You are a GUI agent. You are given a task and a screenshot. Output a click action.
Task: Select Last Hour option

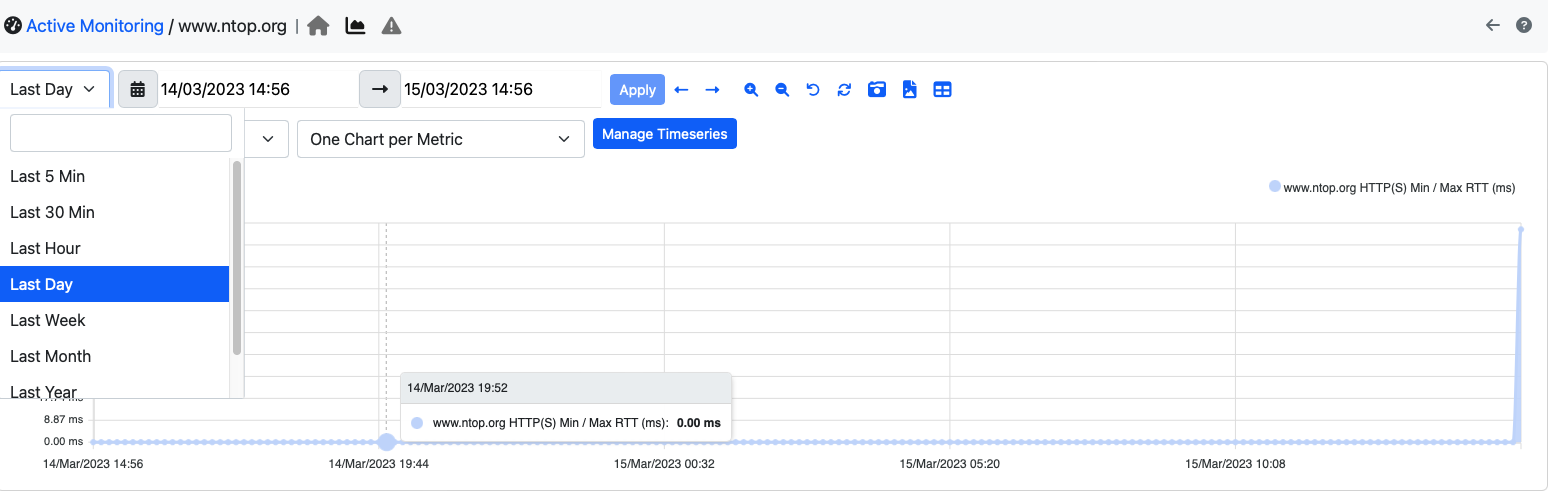pos(115,248)
